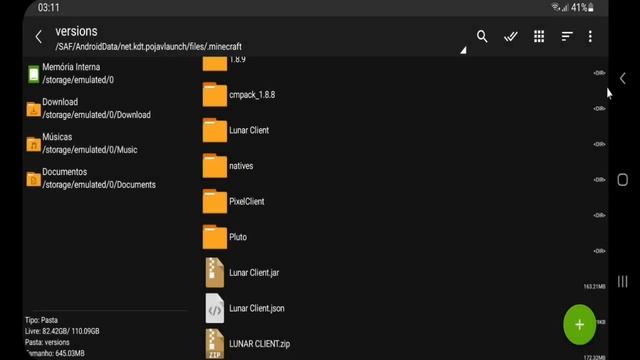Tap the battery 41% status indicator

click(582, 7)
